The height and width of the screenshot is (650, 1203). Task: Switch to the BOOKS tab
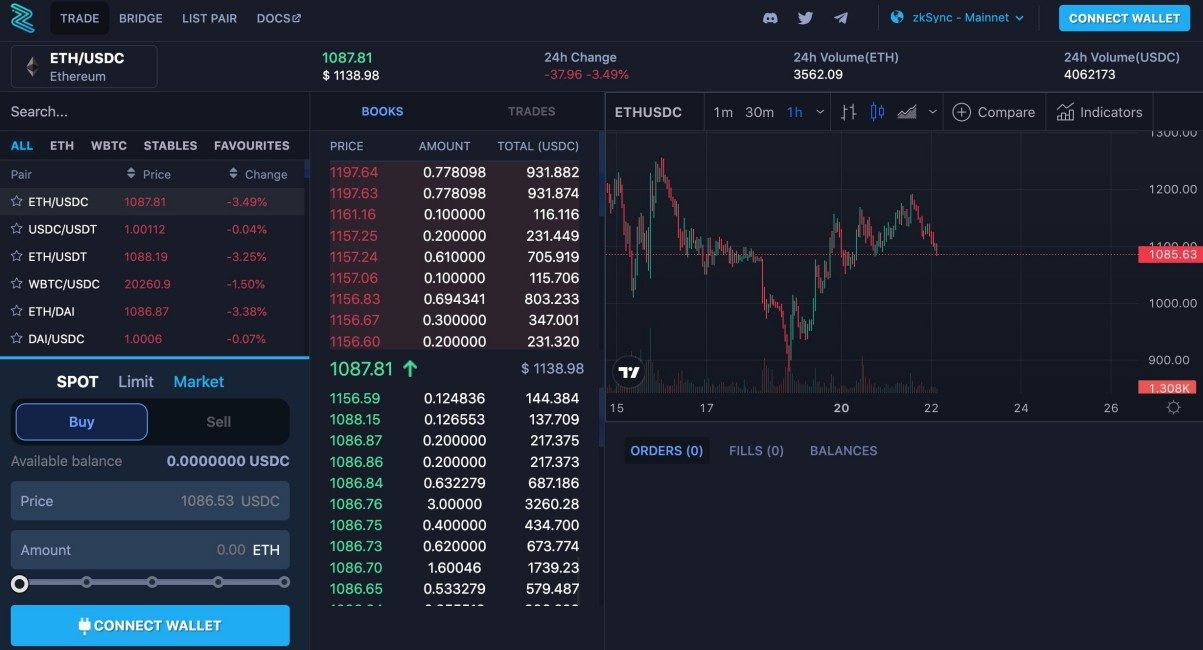382,111
